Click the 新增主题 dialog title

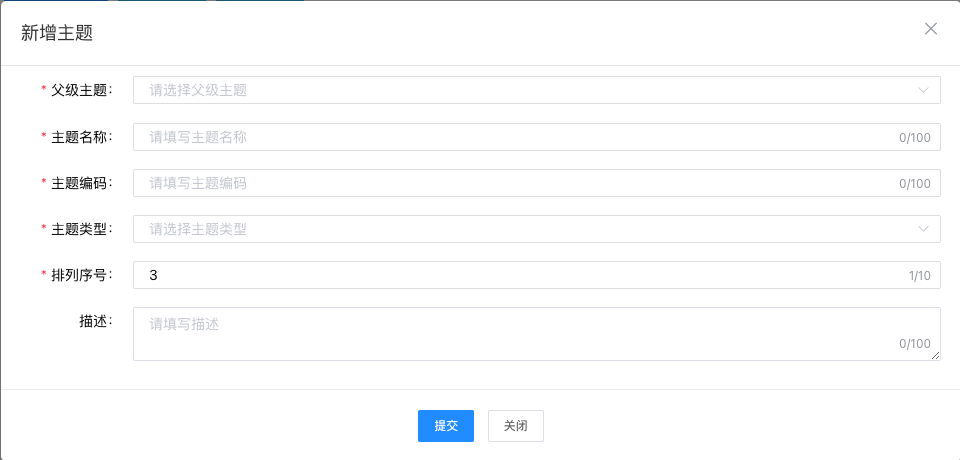(57, 33)
